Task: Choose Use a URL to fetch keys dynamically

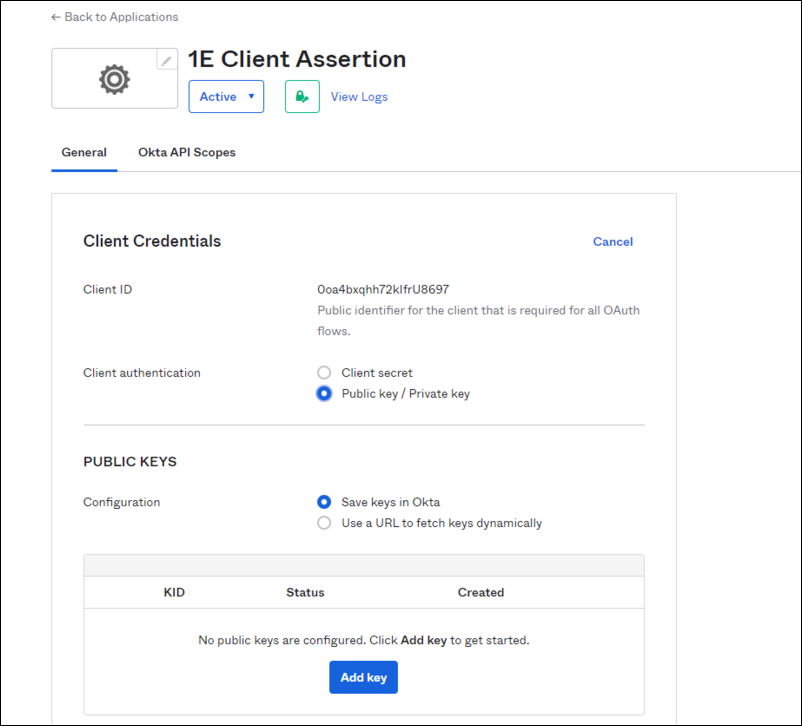Action: click(324, 523)
